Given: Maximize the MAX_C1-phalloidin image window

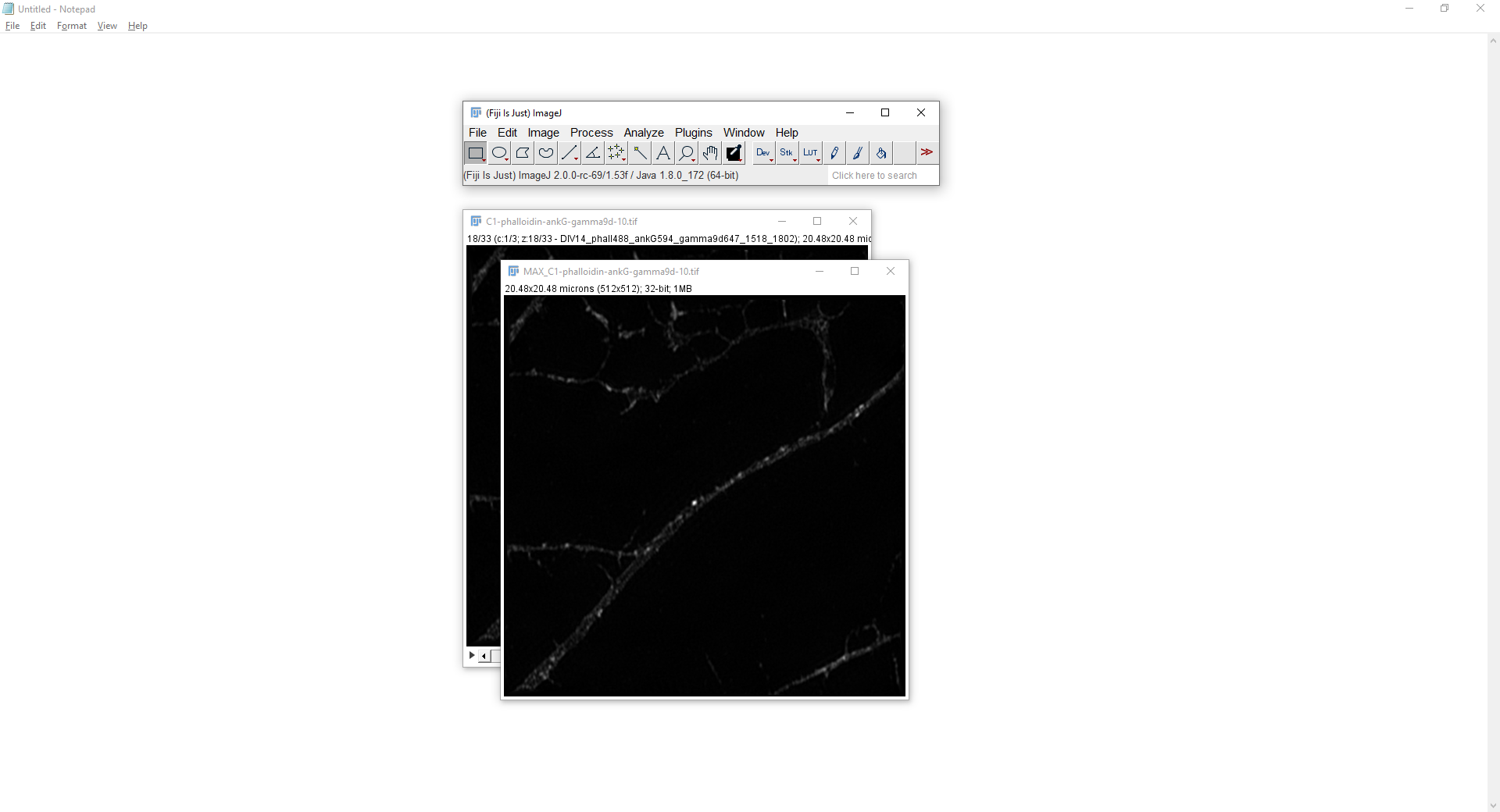Looking at the screenshot, I should (855, 272).
